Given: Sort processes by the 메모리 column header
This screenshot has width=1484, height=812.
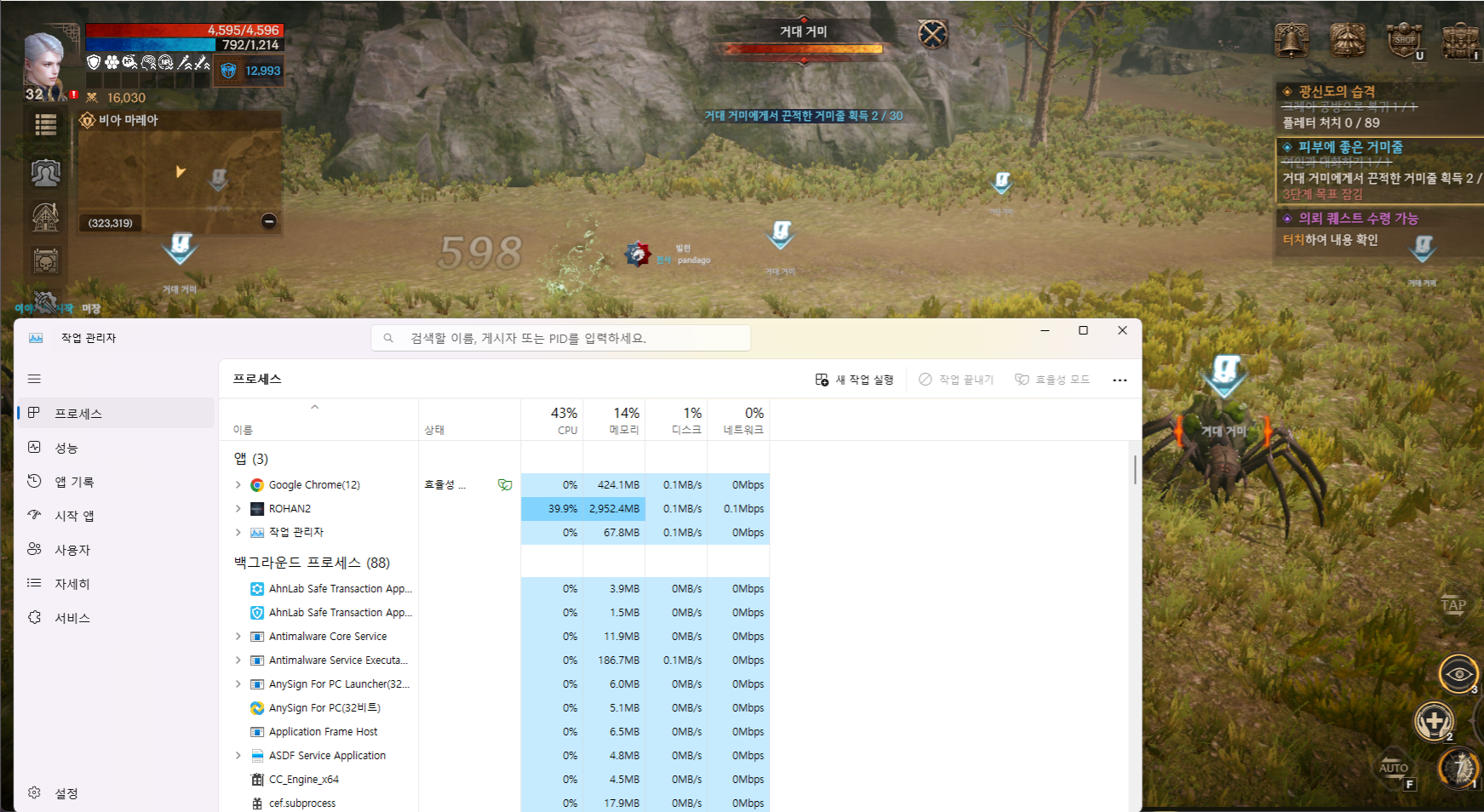Looking at the screenshot, I should [614, 420].
